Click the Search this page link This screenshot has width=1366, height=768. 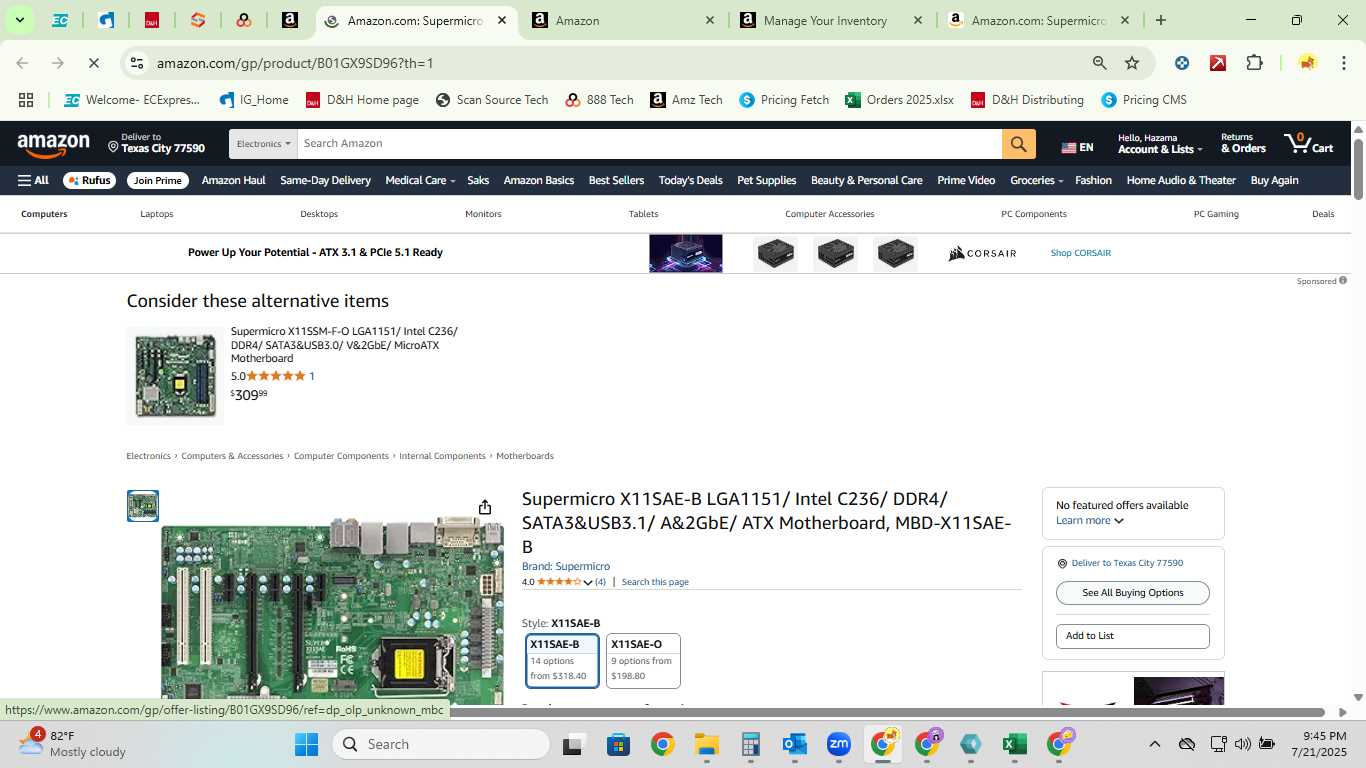(x=655, y=582)
